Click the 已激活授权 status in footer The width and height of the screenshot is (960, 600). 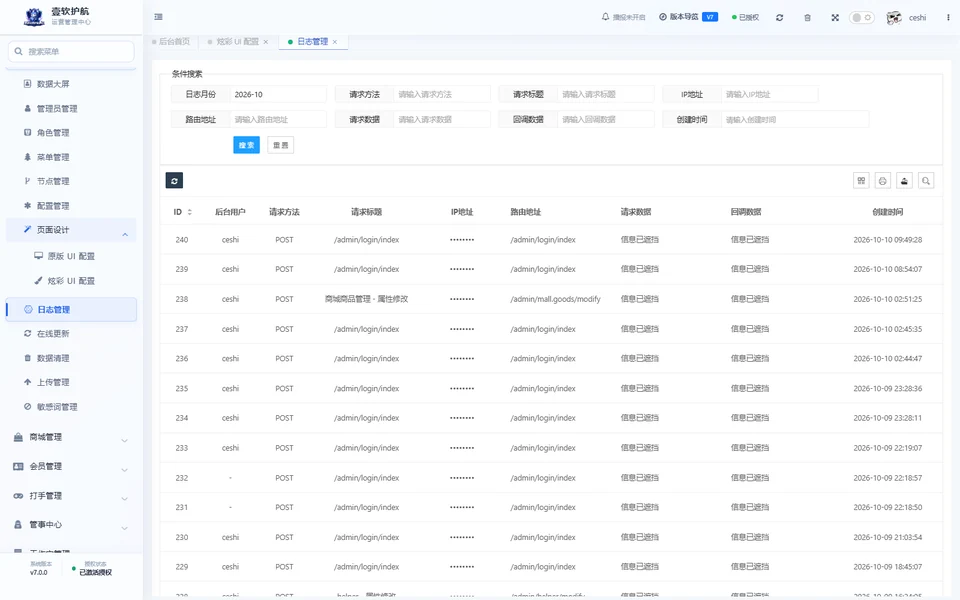[96, 572]
